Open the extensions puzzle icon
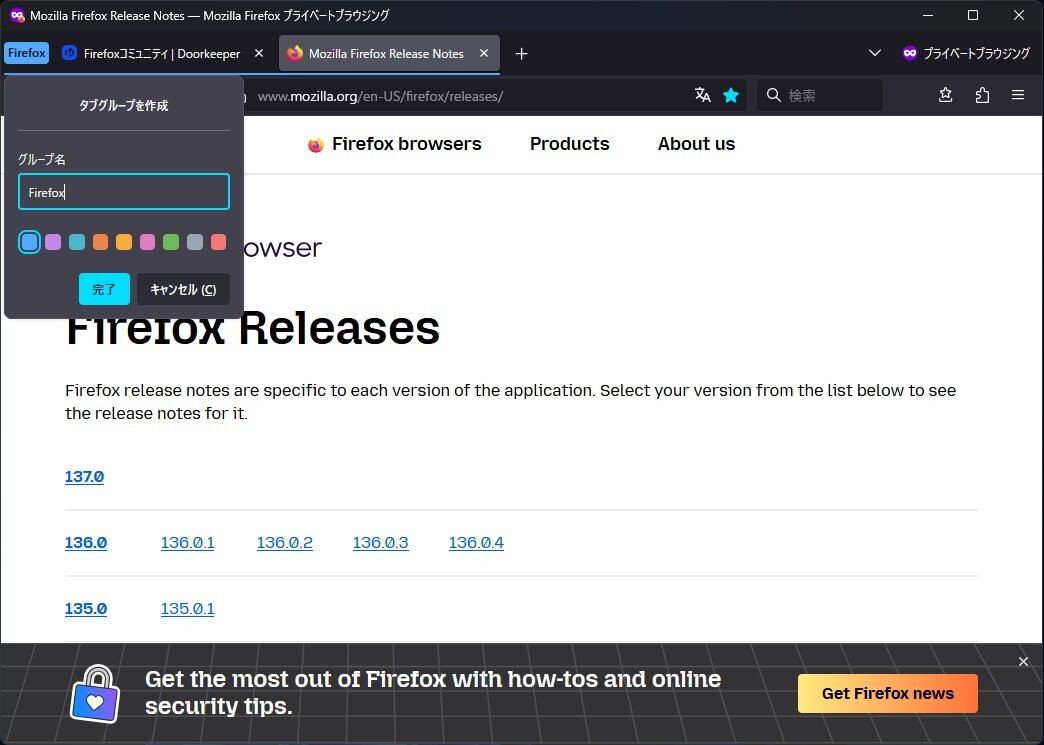Viewport: 1044px width, 745px height. coord(982,95)
